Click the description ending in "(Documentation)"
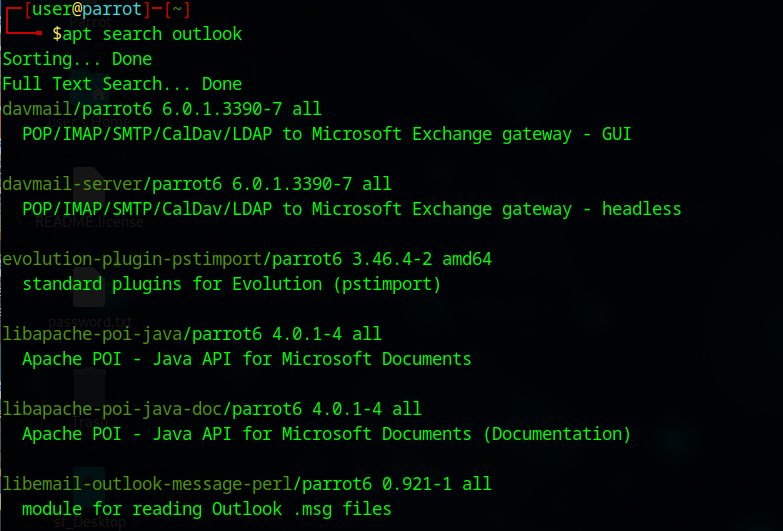The height and width of the screenshot is (531, 783). [x=326, y=434]
